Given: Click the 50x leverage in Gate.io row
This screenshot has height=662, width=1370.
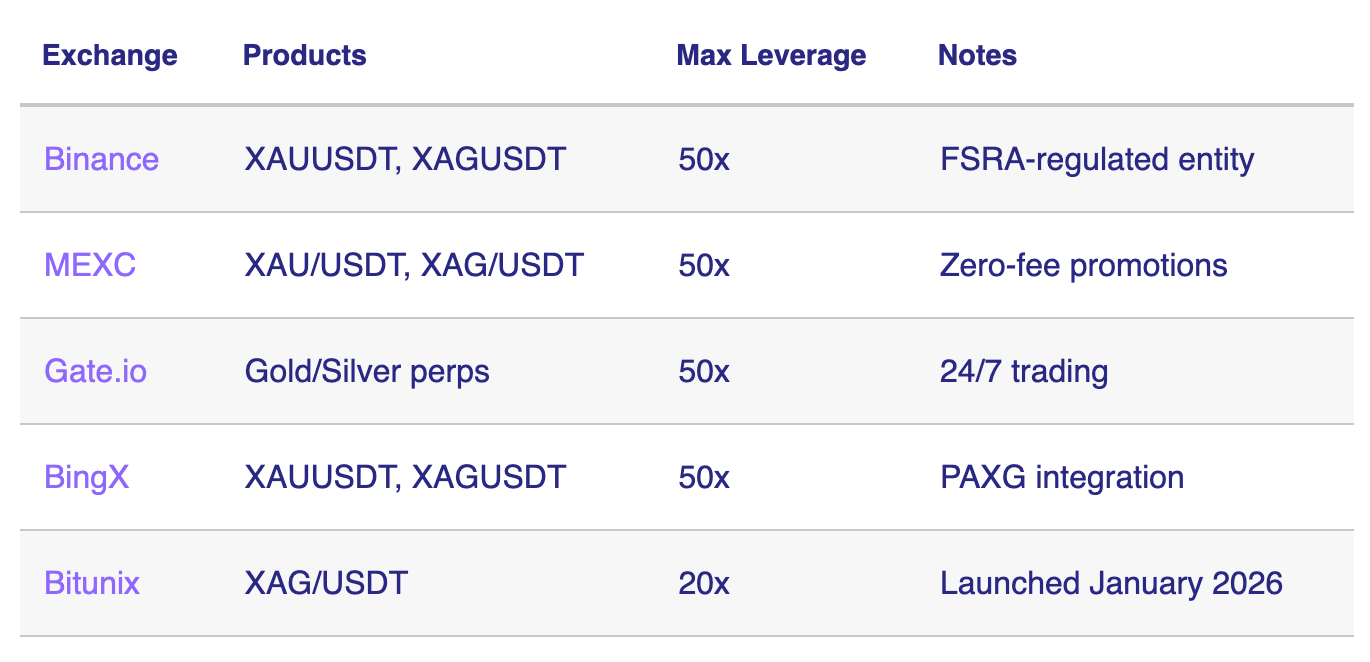Looking at the screenshot, I should [x=703, y=371].
